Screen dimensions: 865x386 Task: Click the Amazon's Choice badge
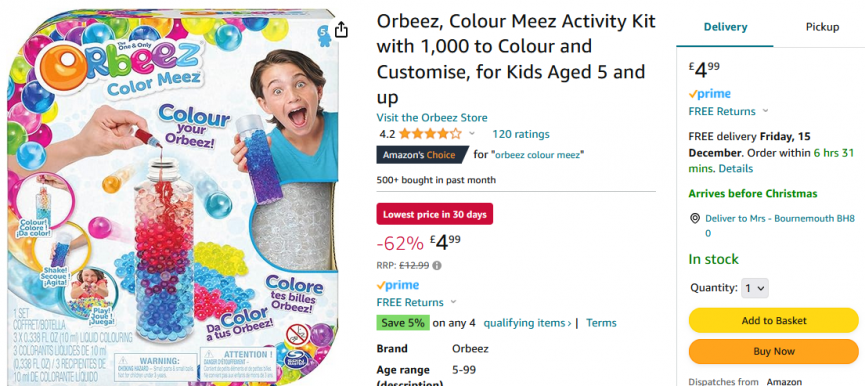(422, 155)
